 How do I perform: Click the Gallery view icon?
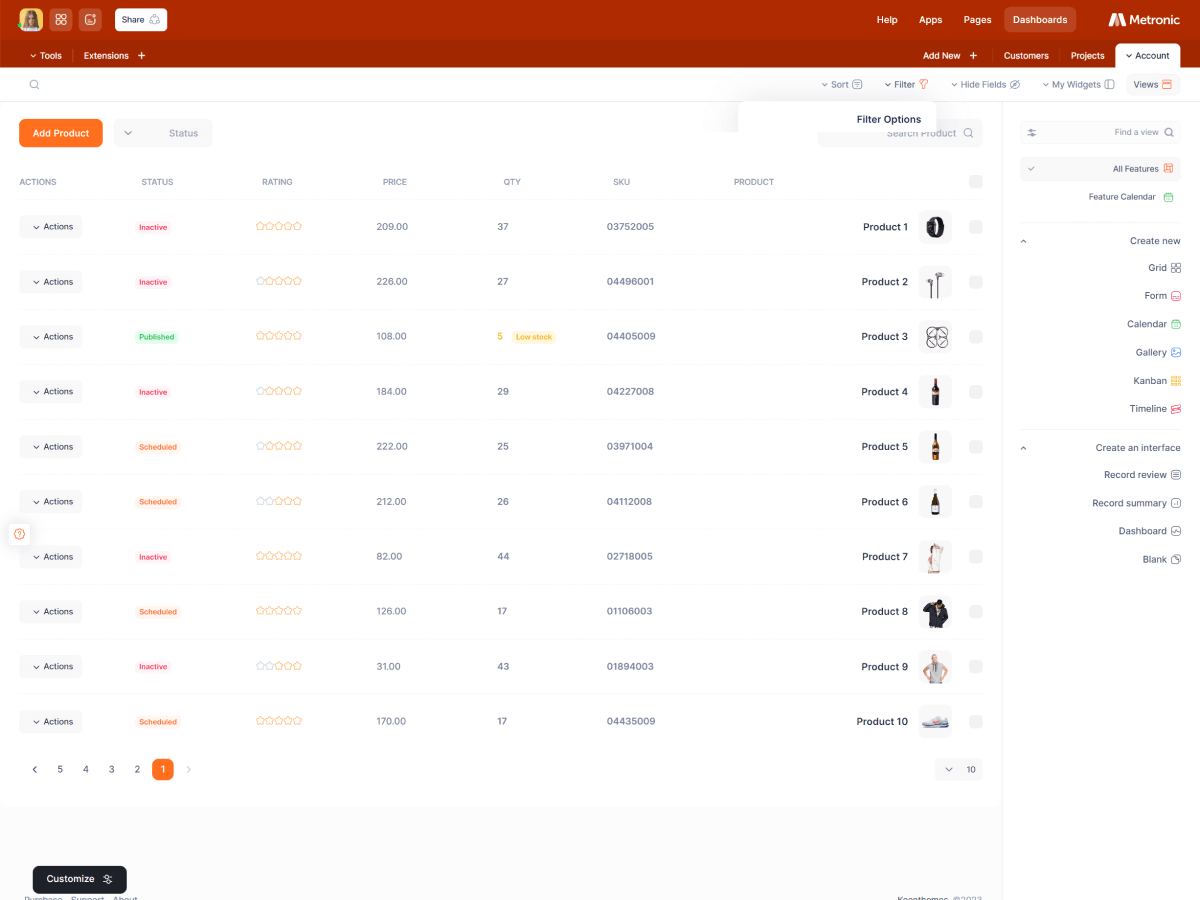coord(1176,353)
